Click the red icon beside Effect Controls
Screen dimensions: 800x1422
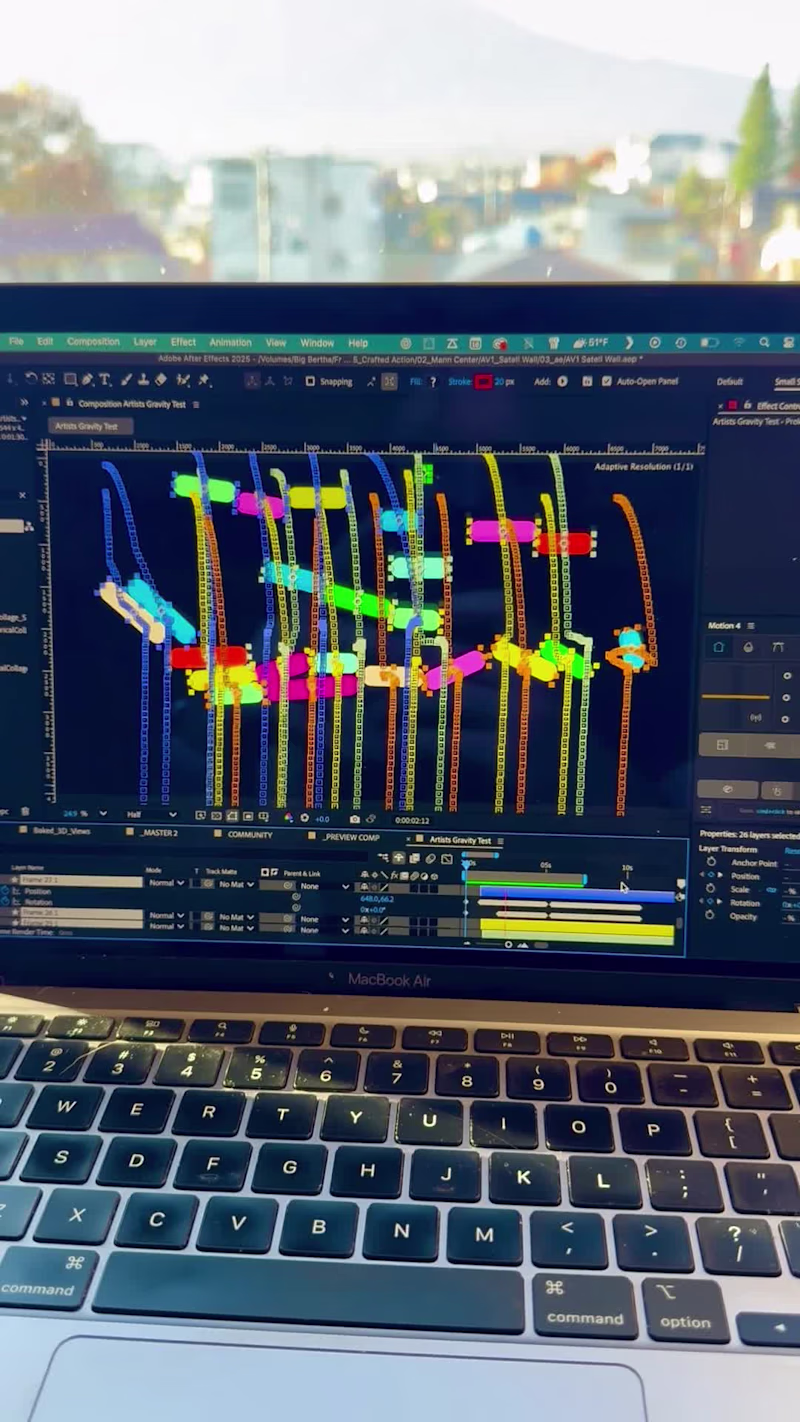pos(733,405)
